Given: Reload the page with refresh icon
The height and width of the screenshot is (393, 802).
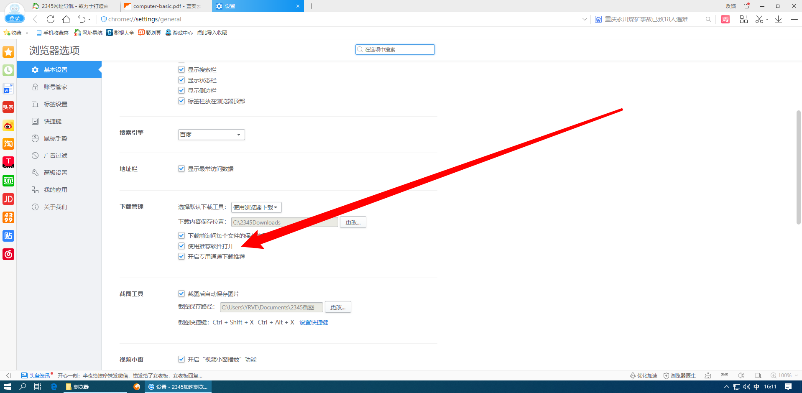Looking at the screenshot, I should (x=50, y=19).
